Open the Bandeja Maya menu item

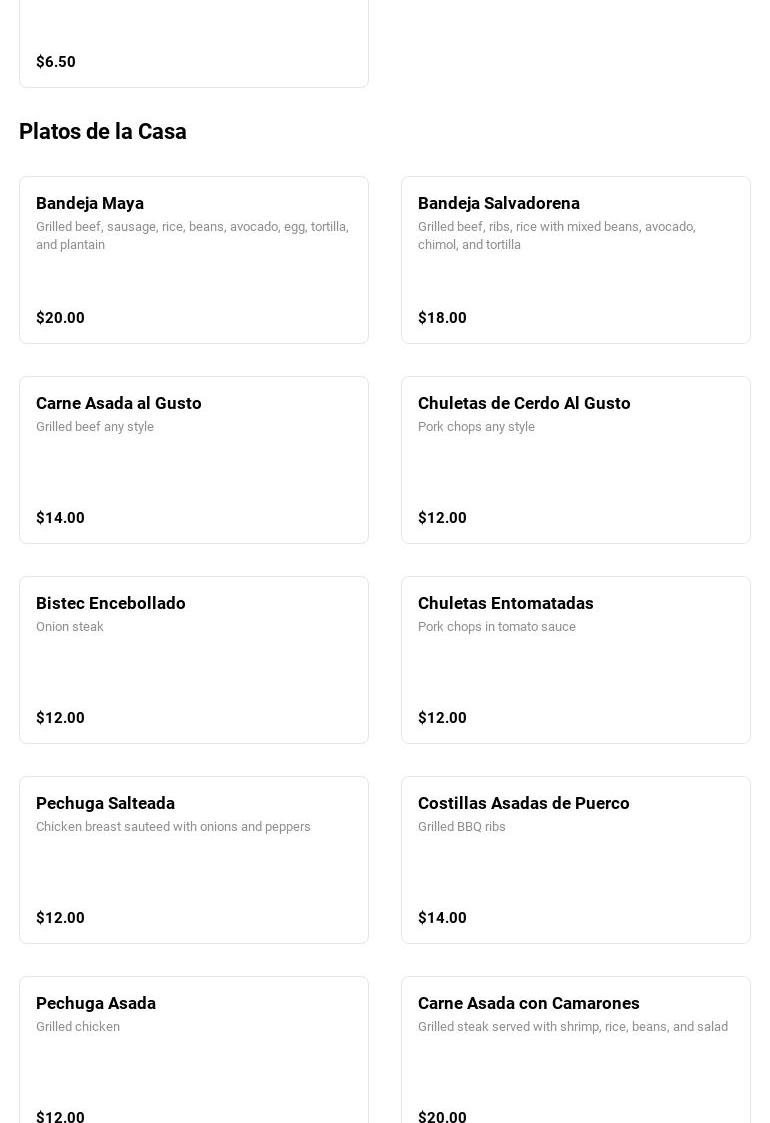pos(90,203)
